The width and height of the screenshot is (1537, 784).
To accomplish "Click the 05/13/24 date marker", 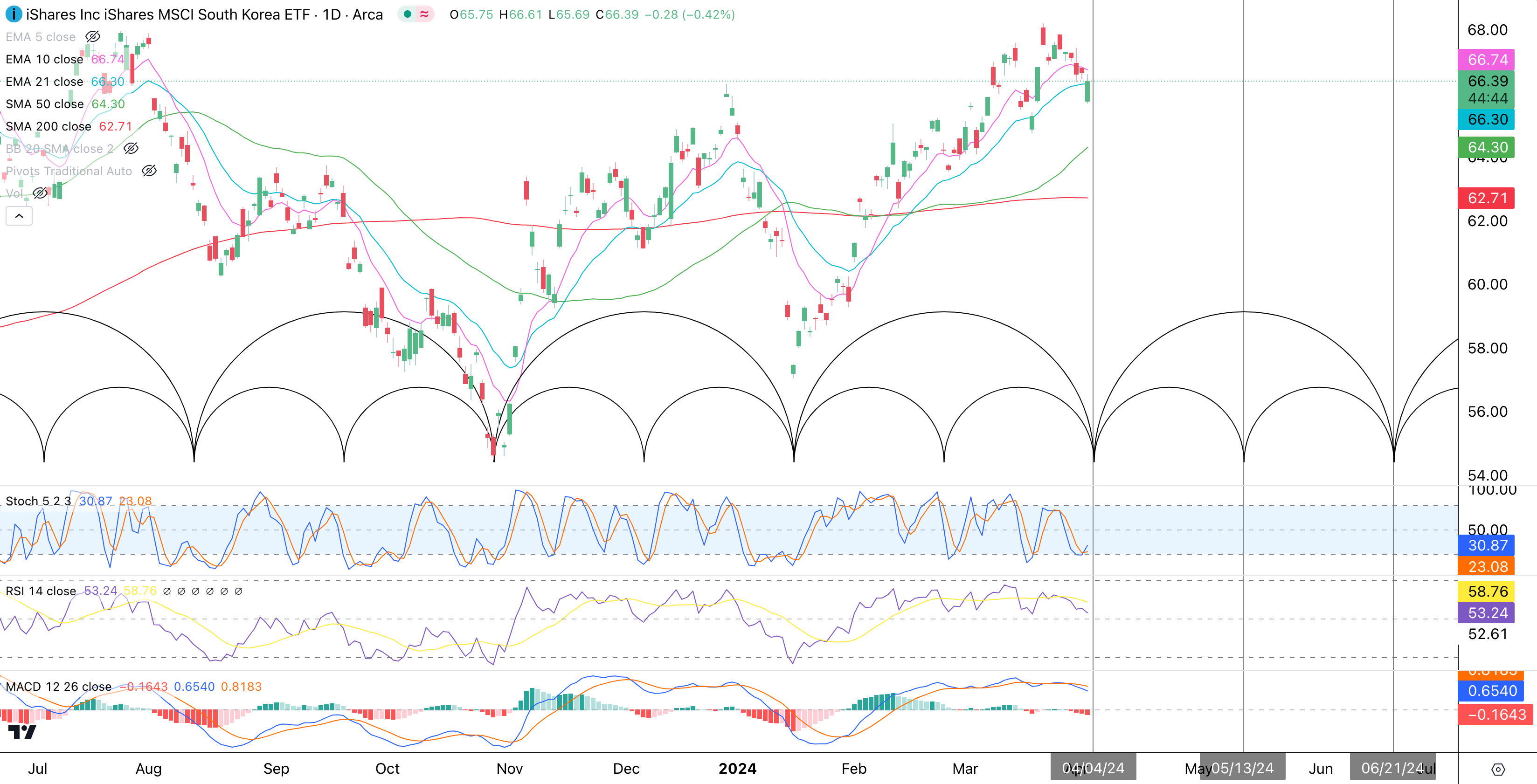I will (x=1242, y=769).
